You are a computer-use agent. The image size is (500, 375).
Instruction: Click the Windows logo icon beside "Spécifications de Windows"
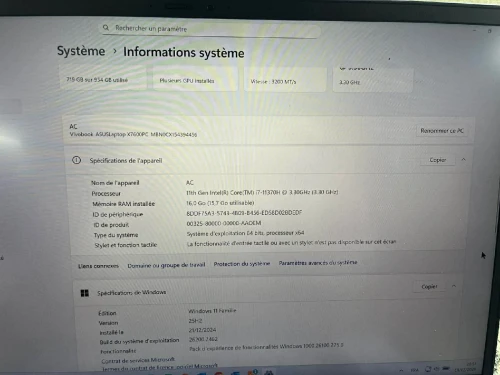point(84,293)
